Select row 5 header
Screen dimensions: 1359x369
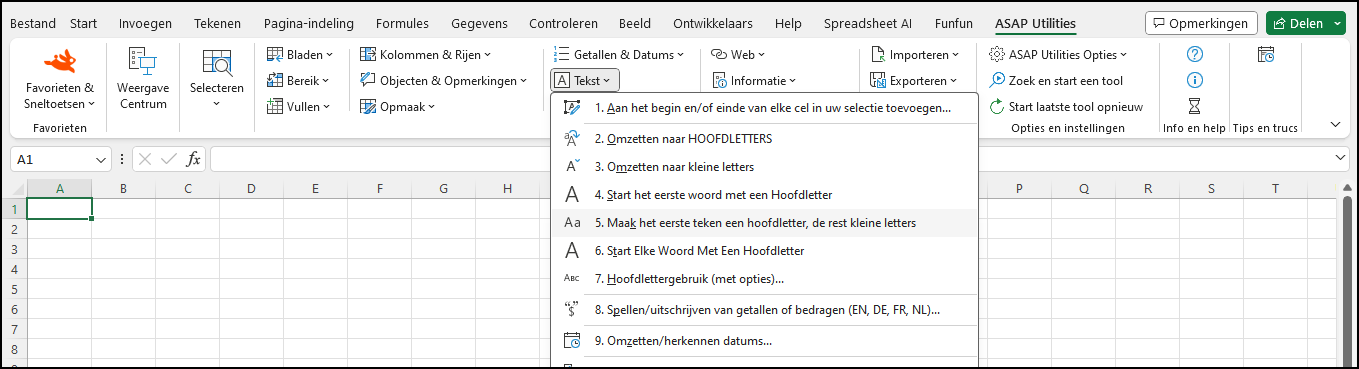[15, 289]
